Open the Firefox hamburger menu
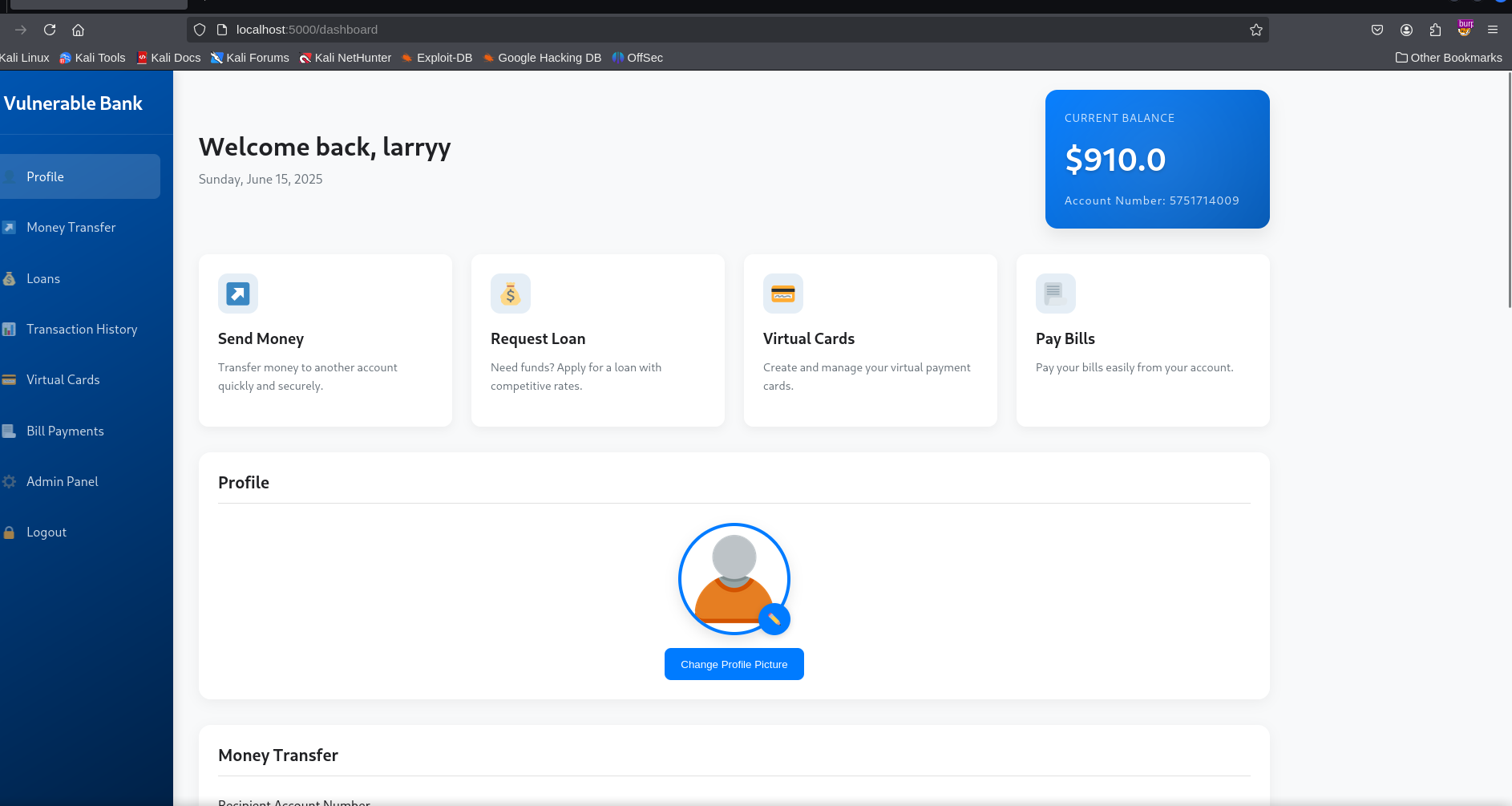This screenshot has height=806, width=1512. coord(1493,30)
